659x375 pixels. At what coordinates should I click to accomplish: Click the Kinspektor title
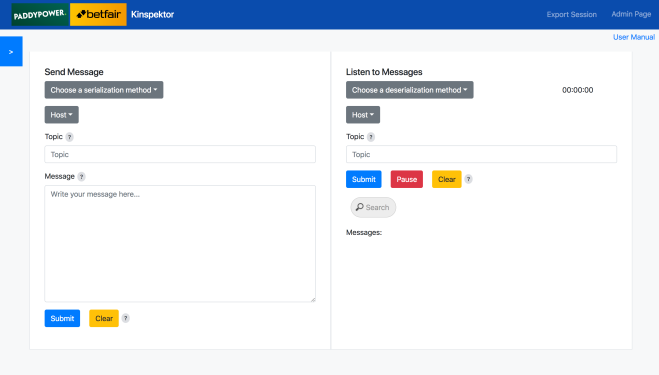pos(153,14)
